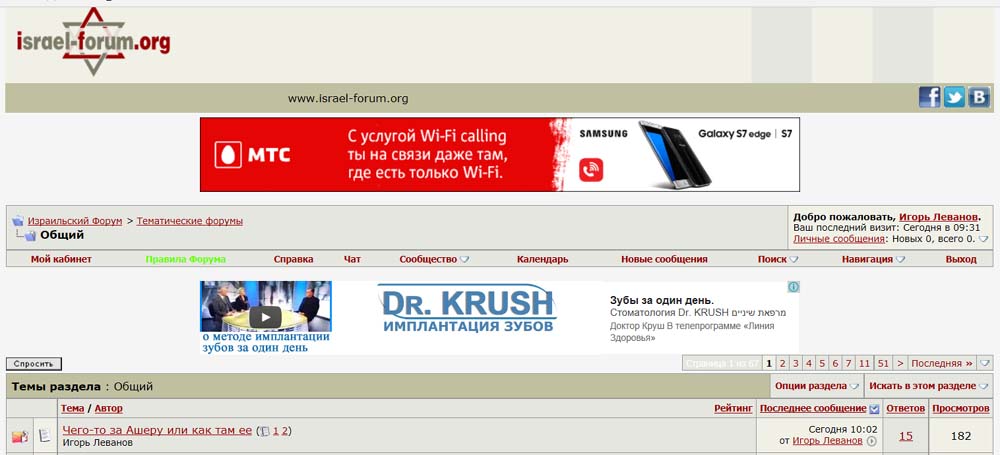Sort threads by Рейтинг column

733,408
